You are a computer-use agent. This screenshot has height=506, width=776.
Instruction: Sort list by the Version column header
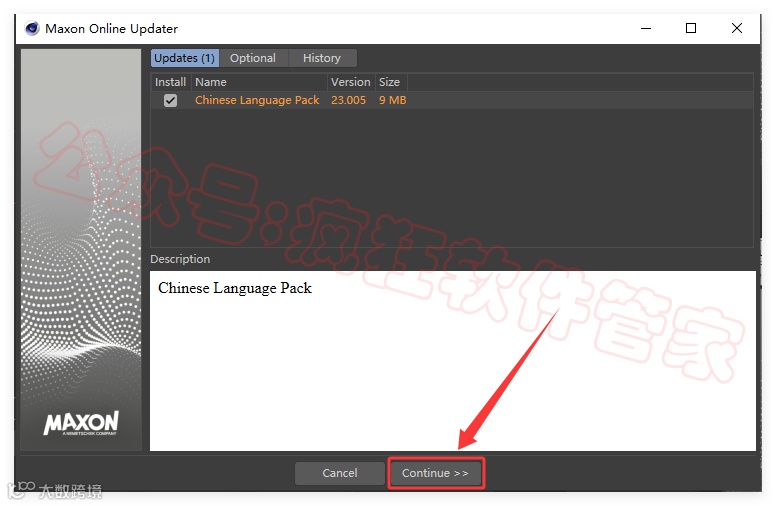click(x=350, y=82)
